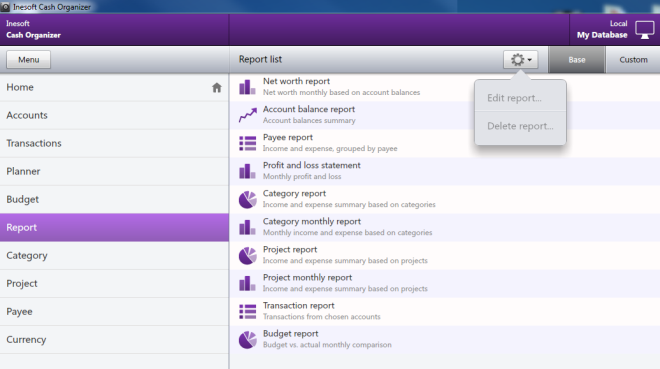
Task: Open Payee in the sidebar
Action: point(114,311)
